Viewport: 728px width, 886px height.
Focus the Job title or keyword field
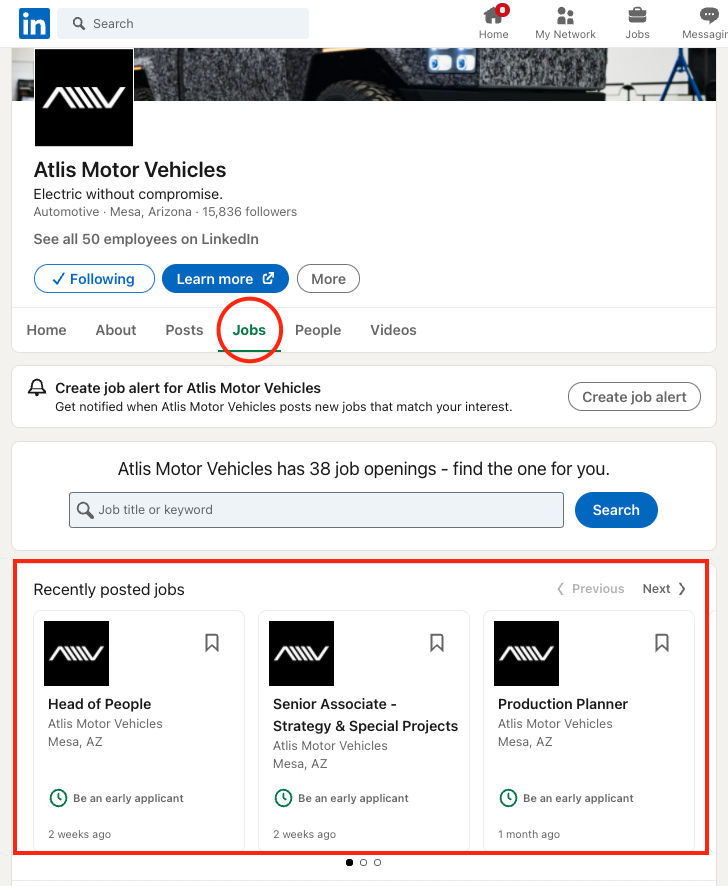[317, 510]
